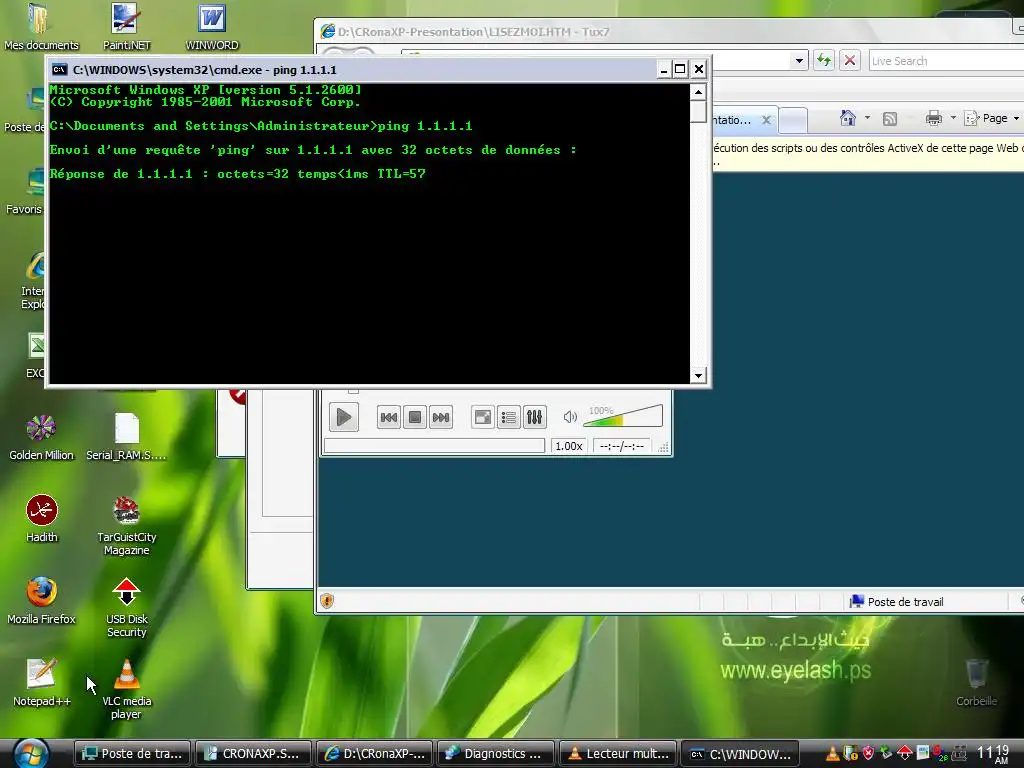The width and height of the screenshot is (1024, 768).
Task: Click the Windows Start orb
Action: [x=31, y=754]
